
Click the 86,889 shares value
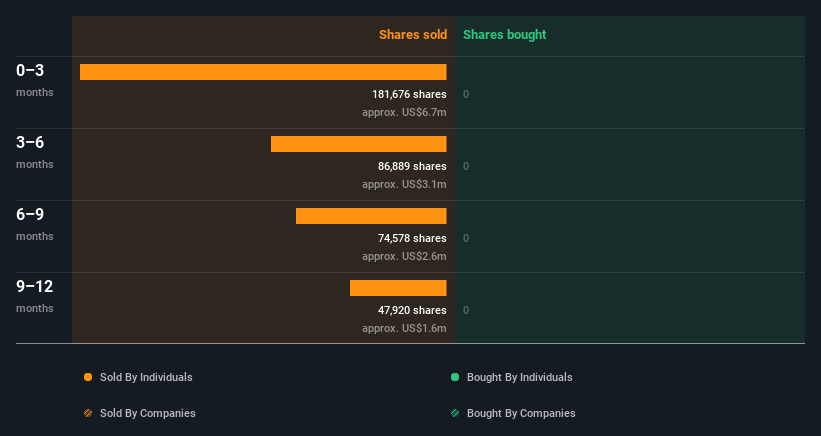pos(412,166)
